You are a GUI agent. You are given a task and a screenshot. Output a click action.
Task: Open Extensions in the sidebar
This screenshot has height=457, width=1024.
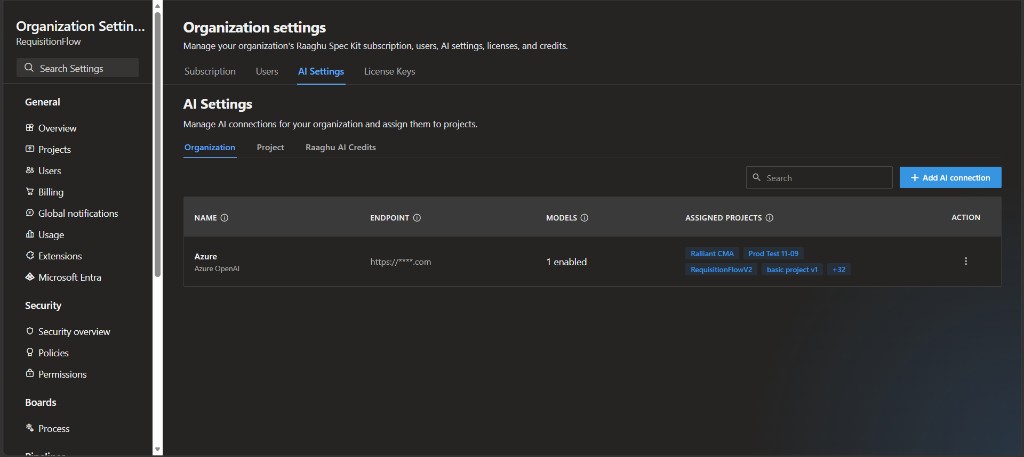[60, 256]
